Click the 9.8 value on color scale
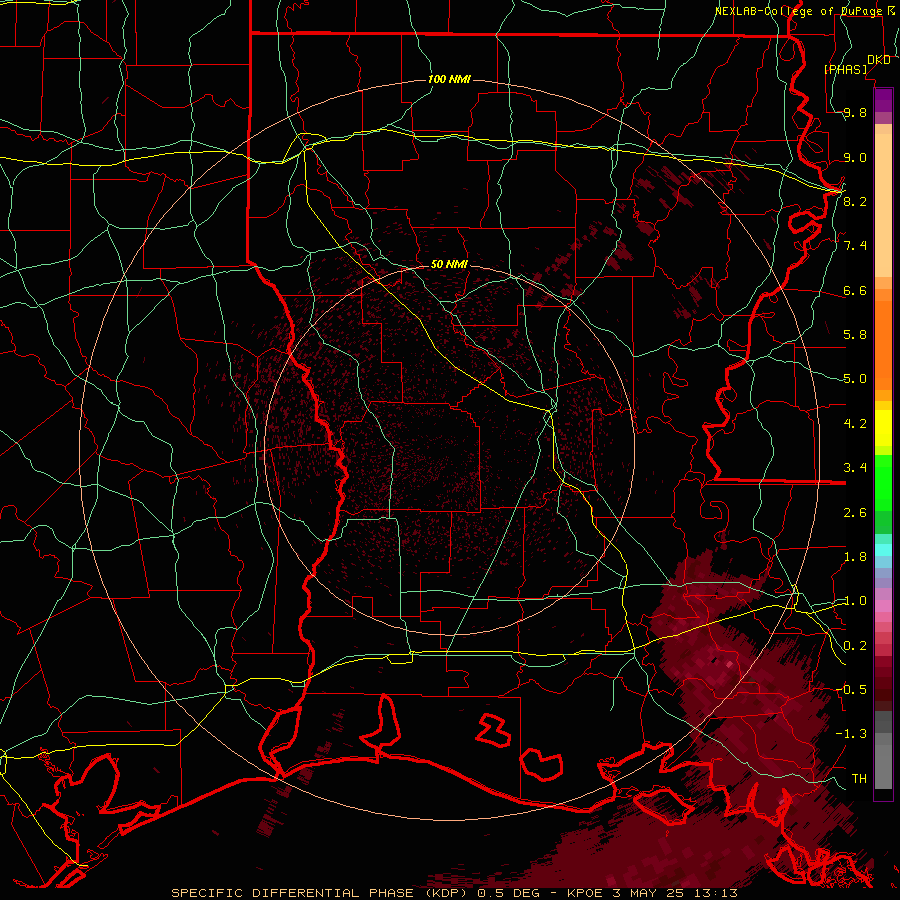The image size is (900, 900). point(855,113)
